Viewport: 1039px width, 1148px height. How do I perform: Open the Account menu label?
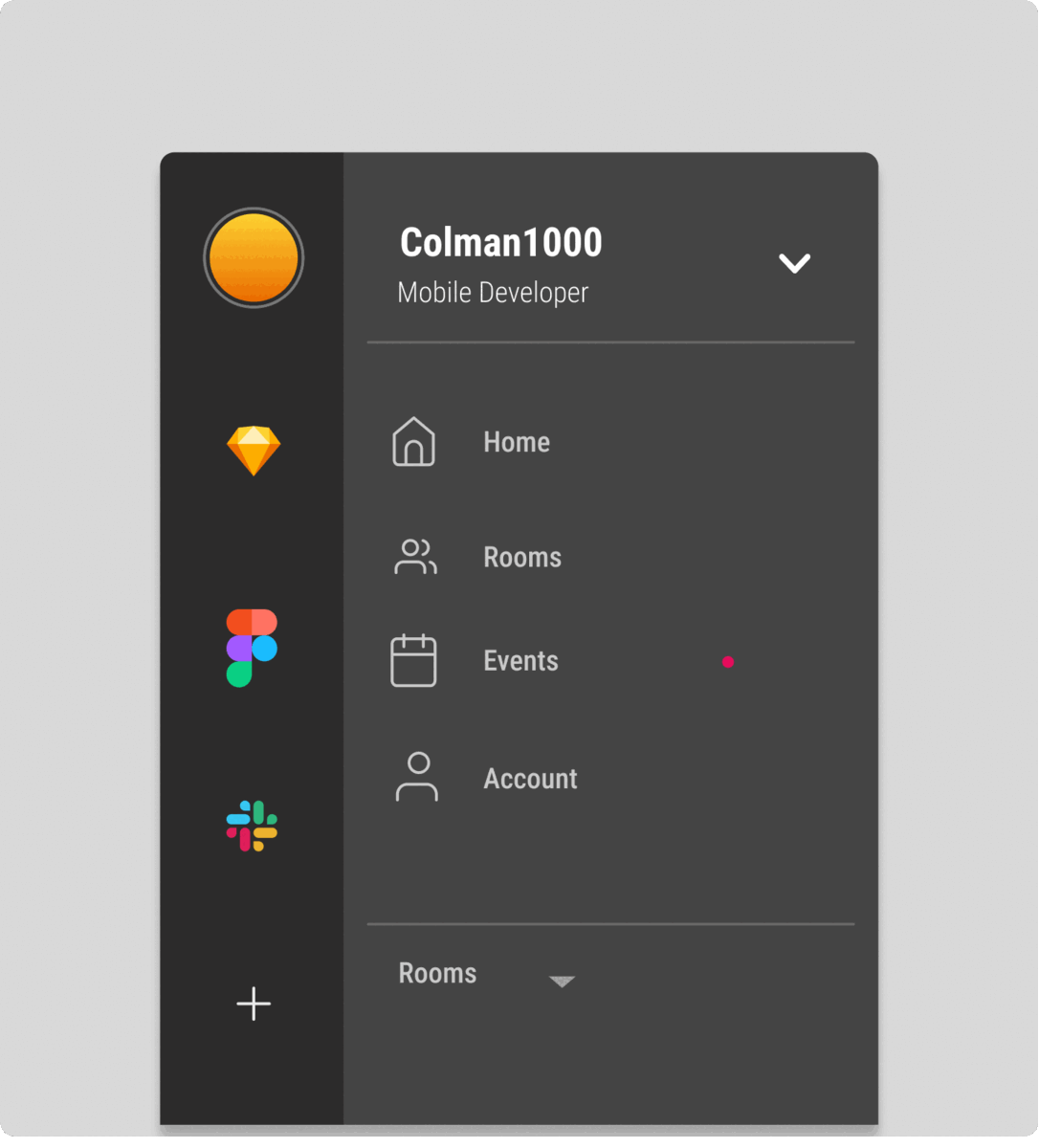tap(530, 779)
